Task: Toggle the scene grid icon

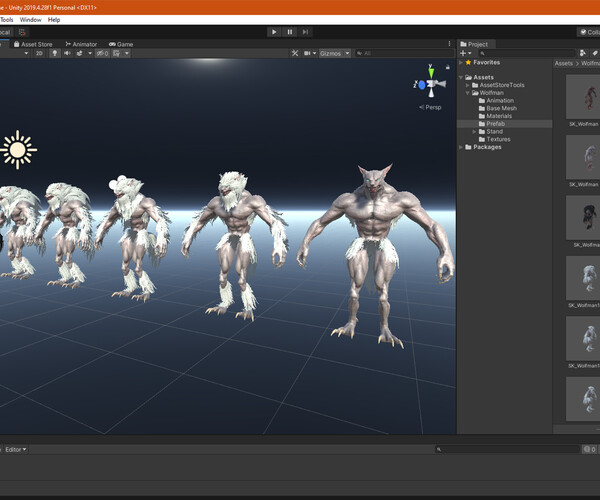Action: pos(116,54)
